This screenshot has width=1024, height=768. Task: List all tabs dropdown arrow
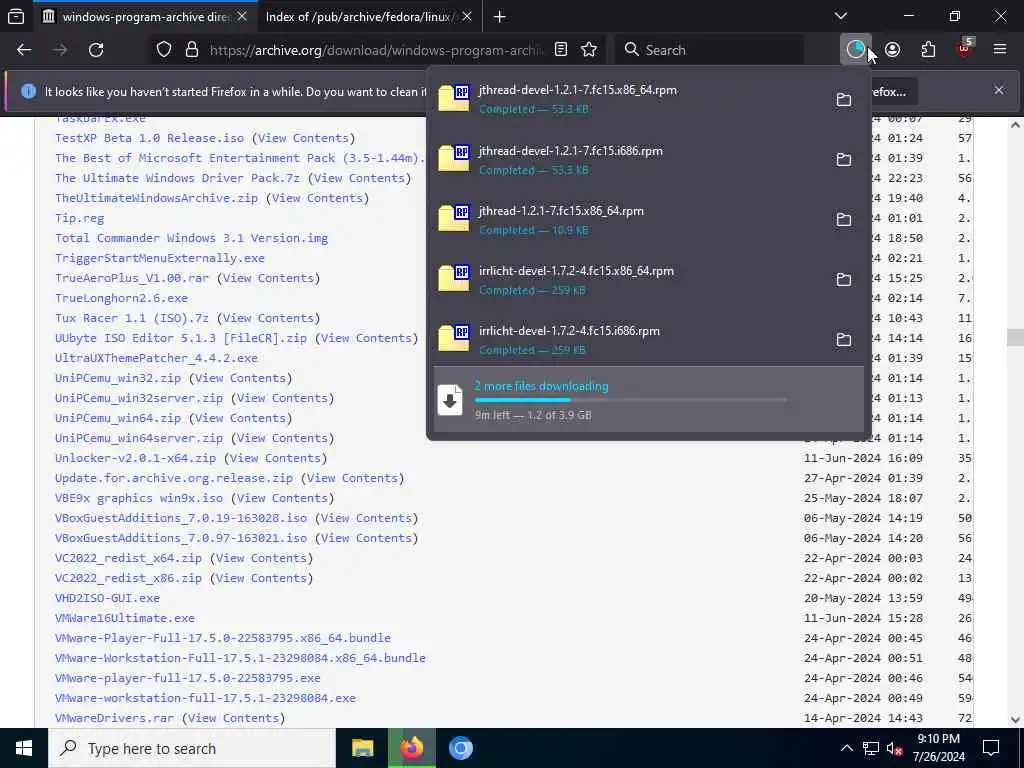click(841, 16)
